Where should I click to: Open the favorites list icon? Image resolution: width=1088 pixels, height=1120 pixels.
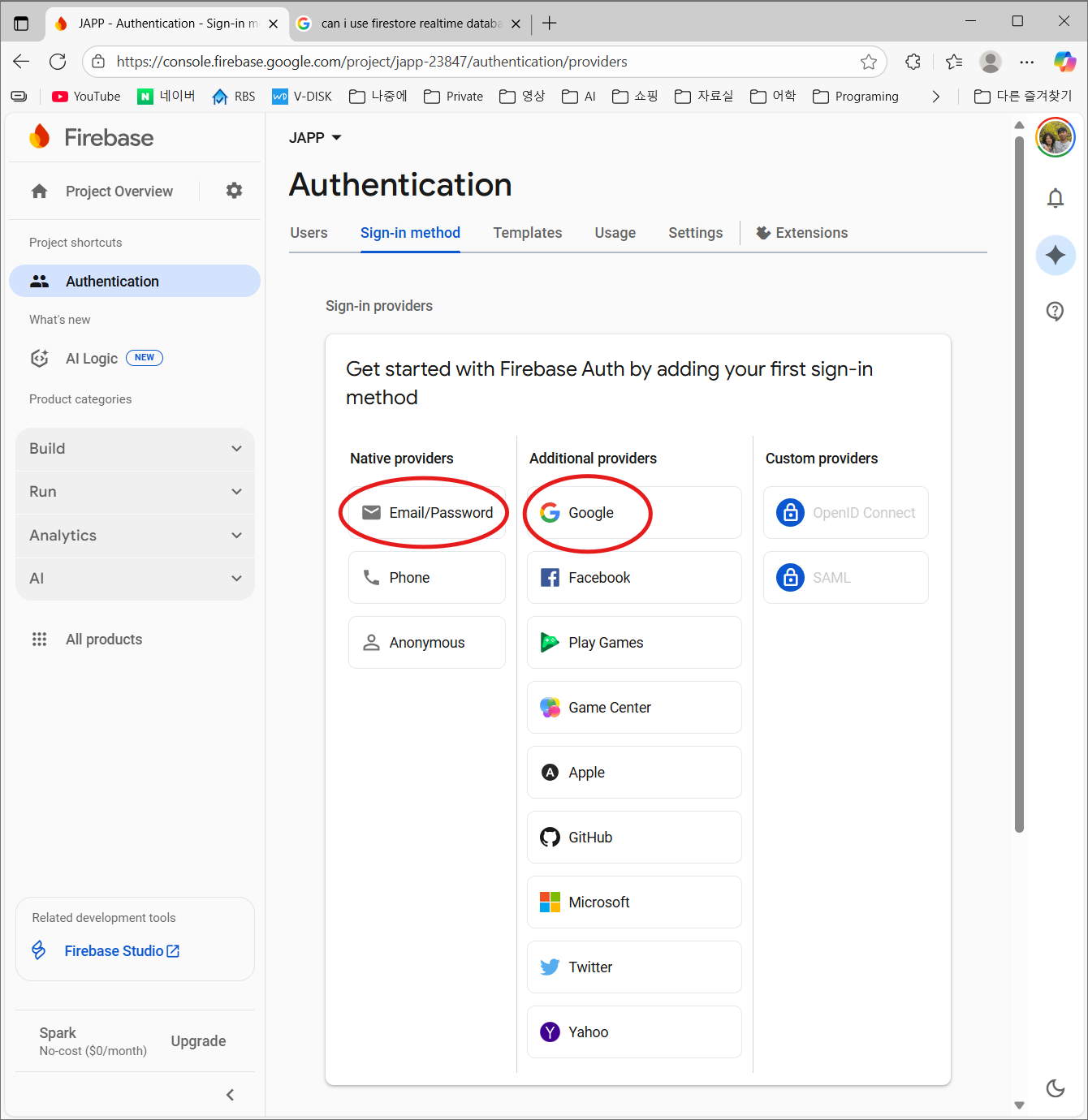click(x=954, y=62)
